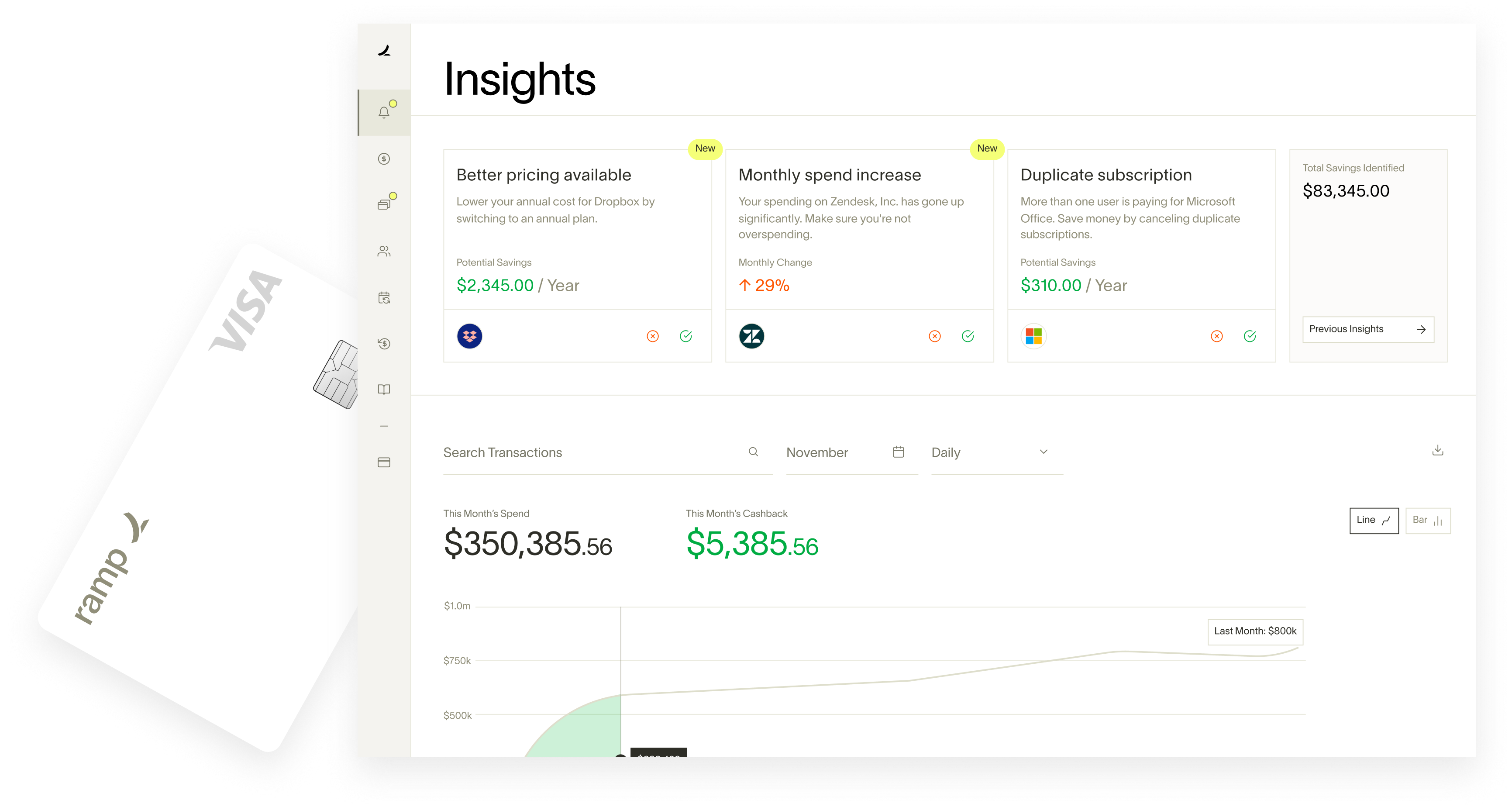Viewport: 1512px width, 807px height.
Task: Accept the Better pricing available insight
Action: 685,336
